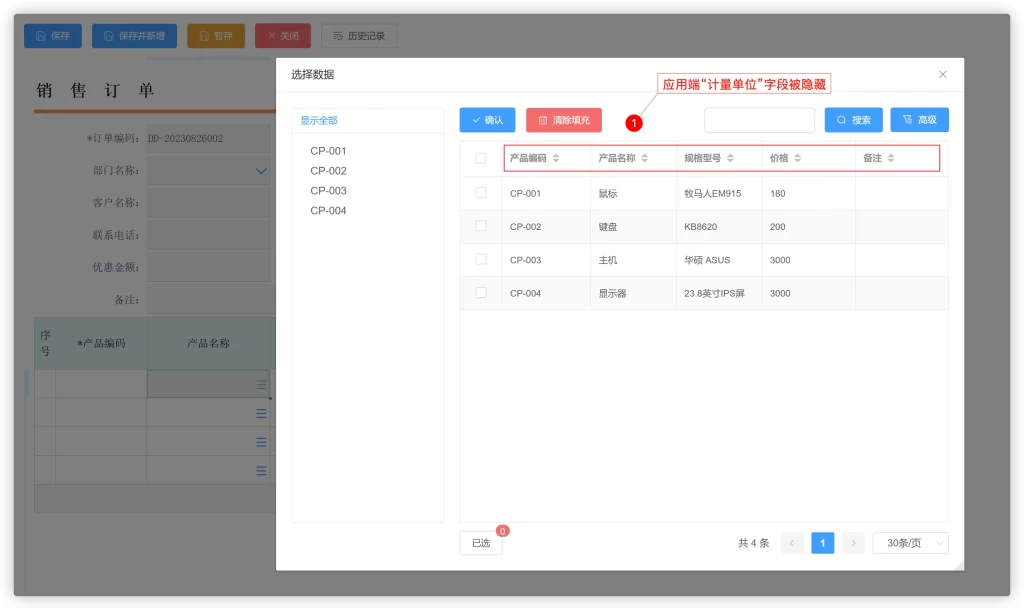The height and width of the screenshot is (610, 1024).
Task: Open the picker icon in first product row
Action: (x=261, y=385)
